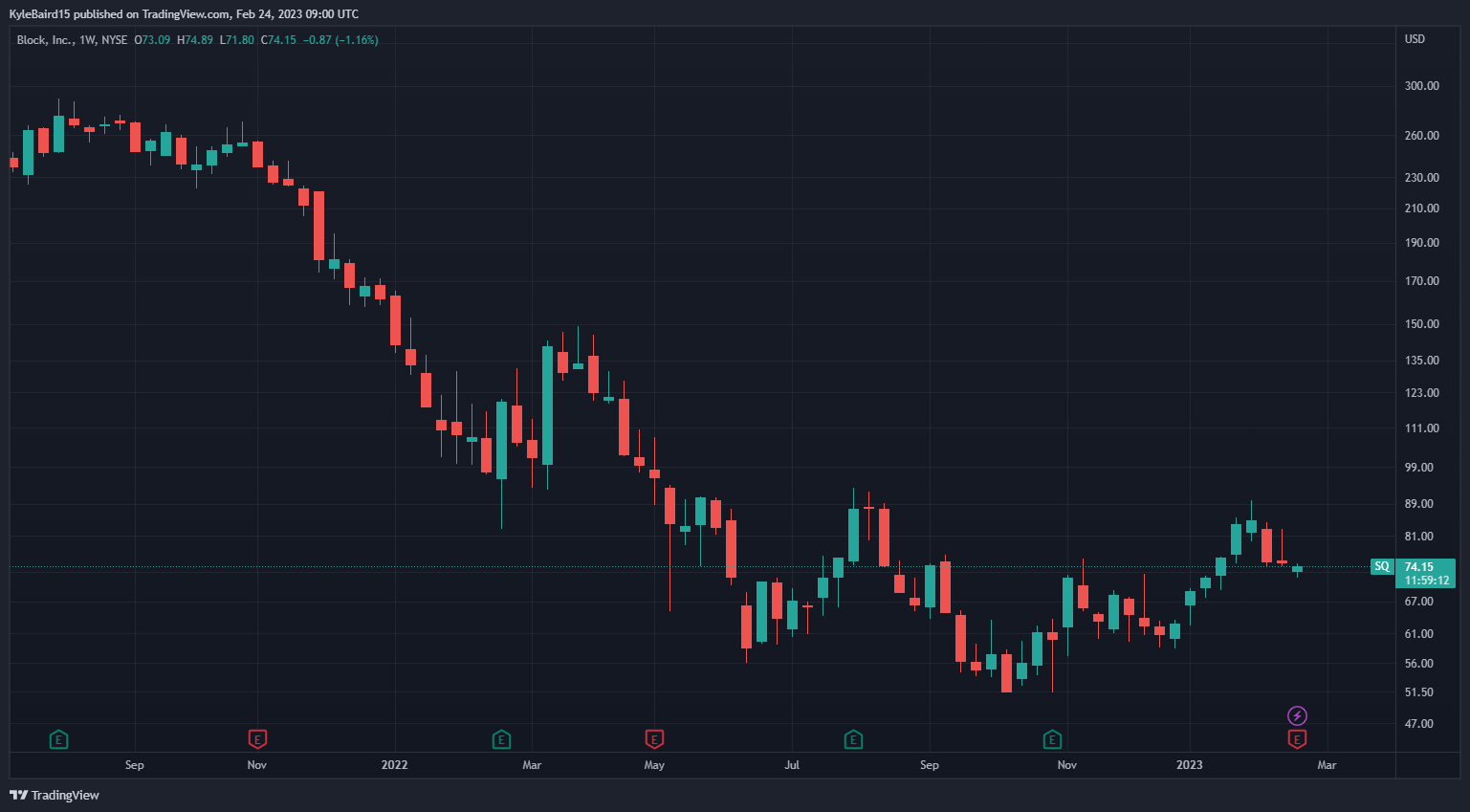The image size is (1470, 812).
Task: Open the green earnings marker between Jul and Sep
Action: (x=853, y=739)
